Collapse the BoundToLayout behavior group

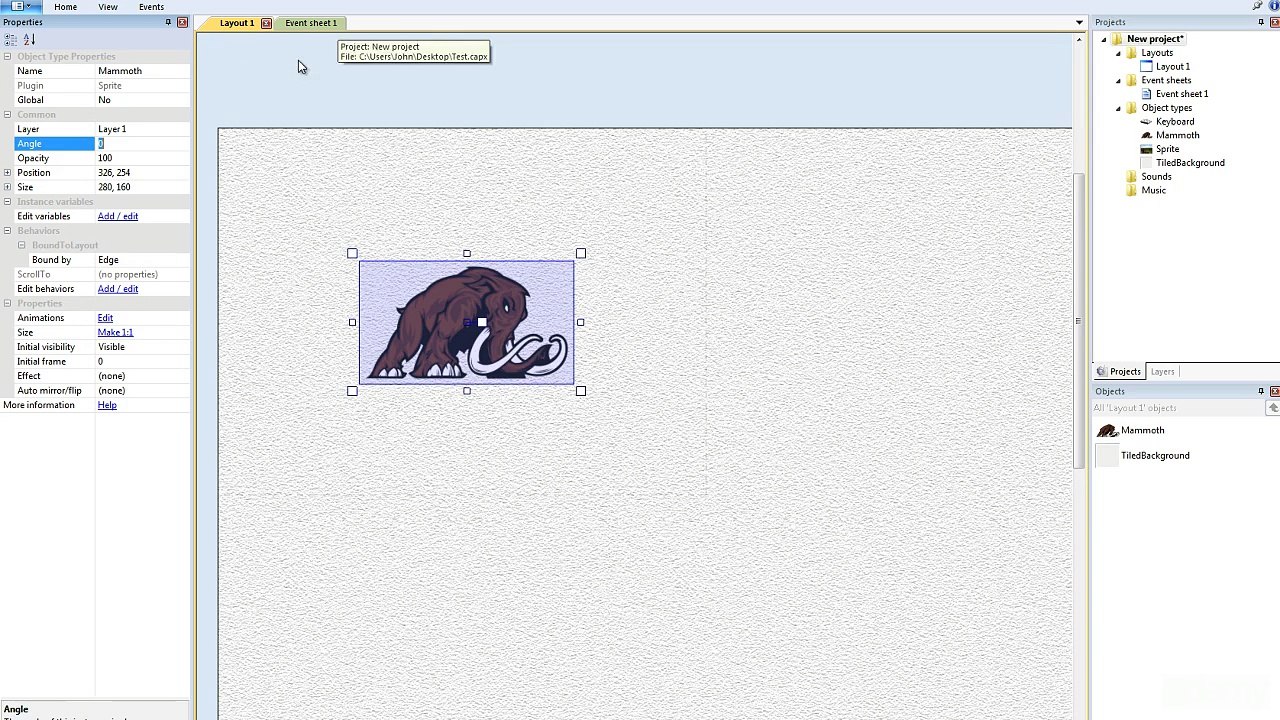point(21,245)
